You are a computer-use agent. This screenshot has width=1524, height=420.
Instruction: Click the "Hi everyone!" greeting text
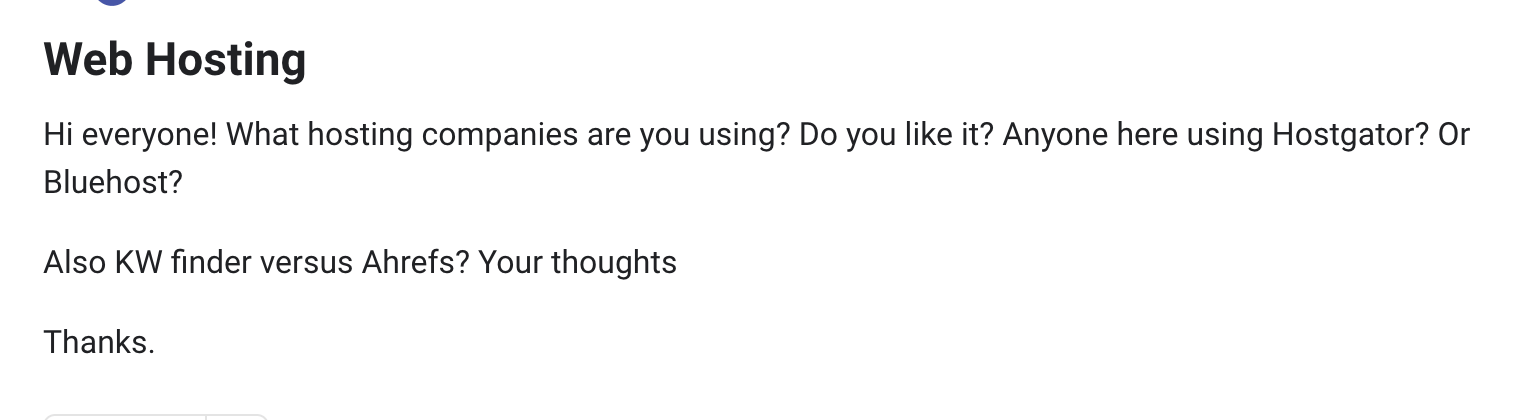coord(131,135)
